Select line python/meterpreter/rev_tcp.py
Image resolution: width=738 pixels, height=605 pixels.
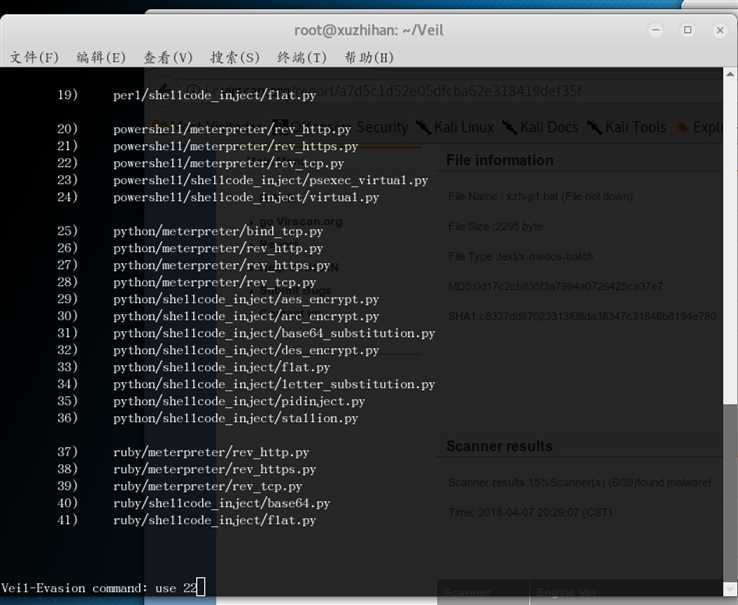coord(214,282)
